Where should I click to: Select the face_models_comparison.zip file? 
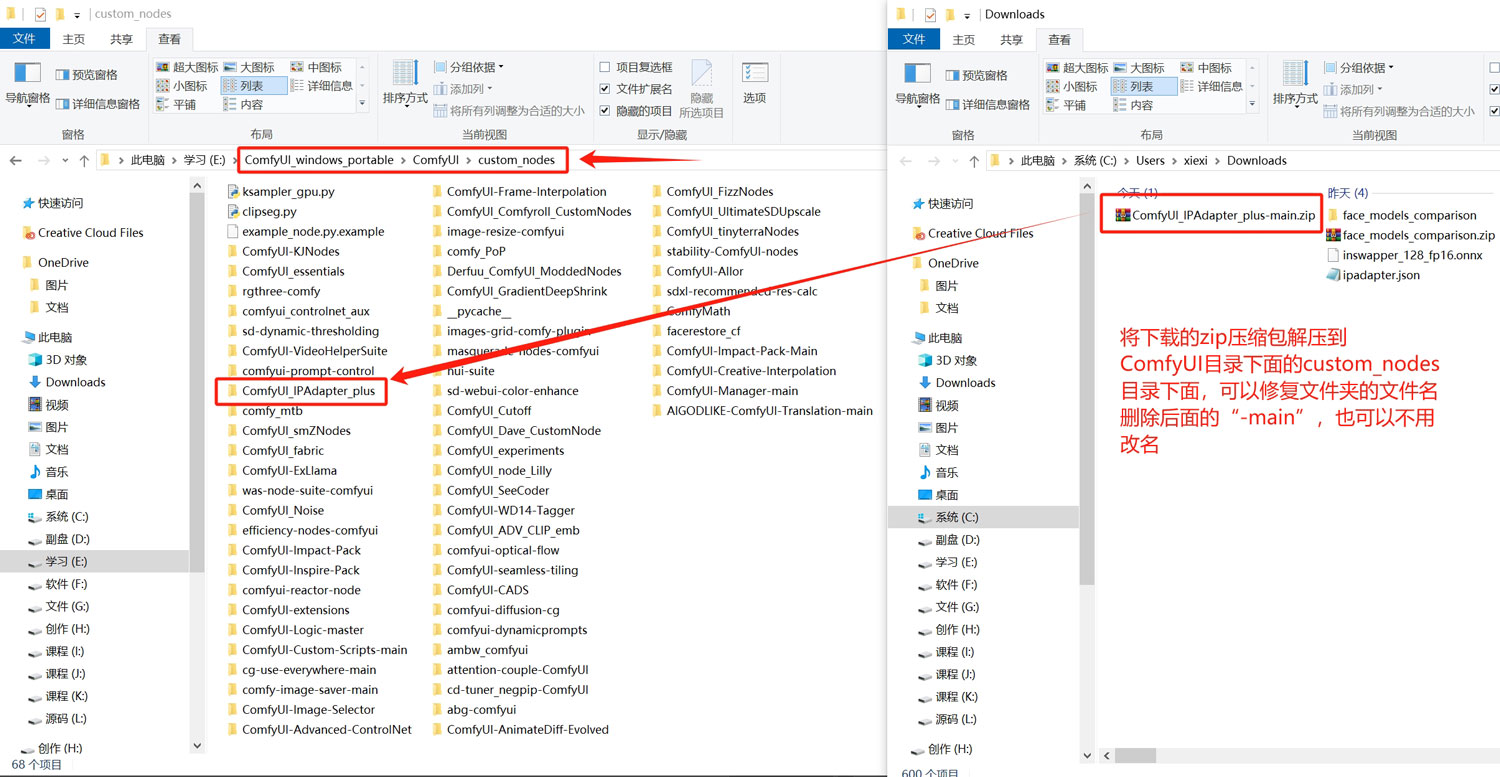[x=1410, y=235]
